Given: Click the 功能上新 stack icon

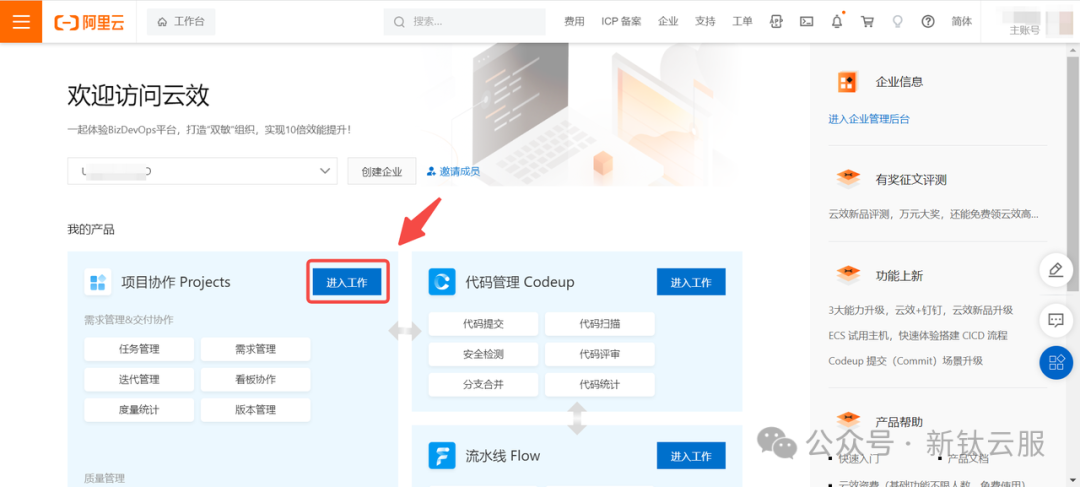Looking at the screenshot, I should click(x=848, y=276).
